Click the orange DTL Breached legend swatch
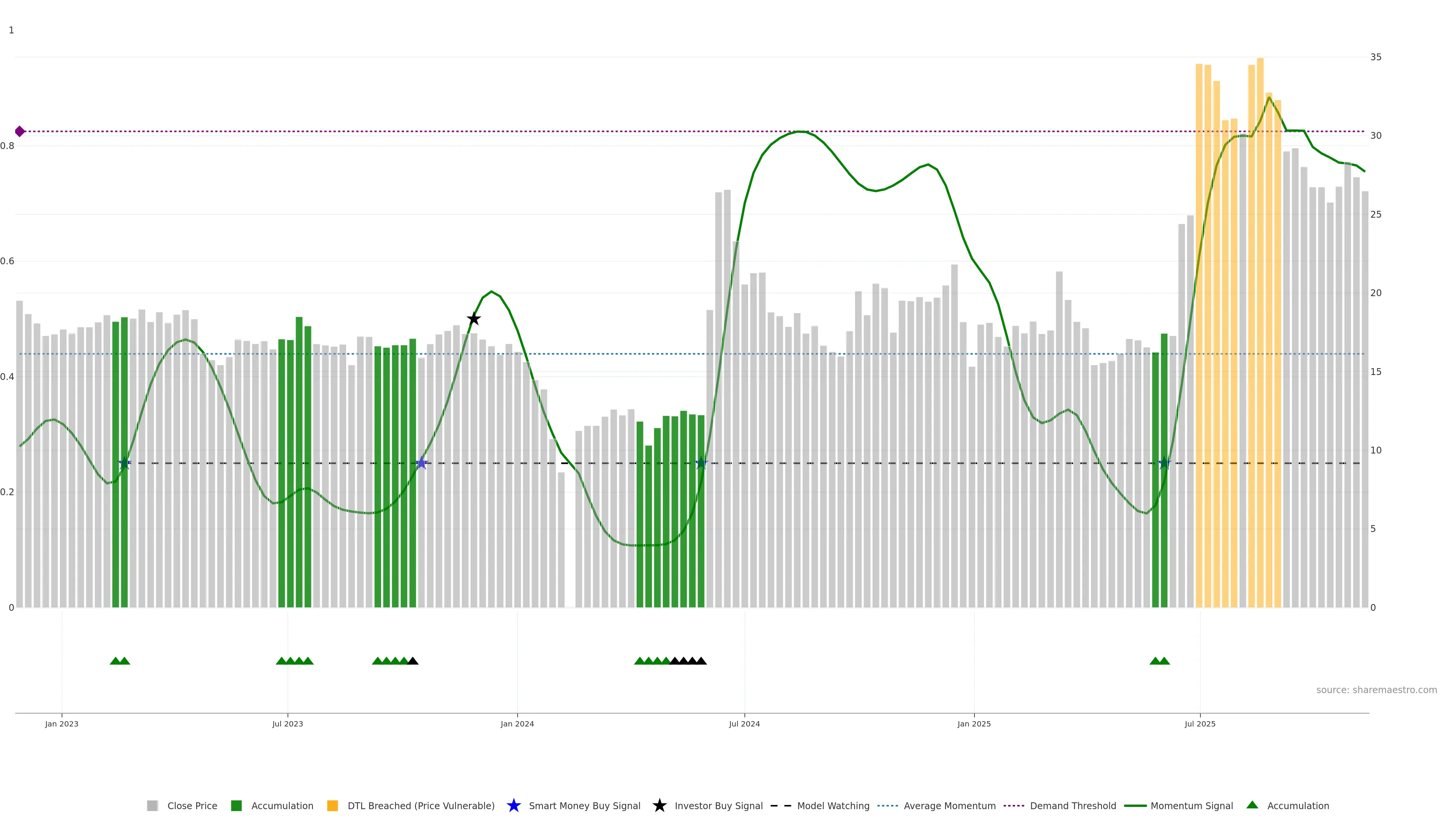This screenshot has height=819, width=1456. coord(333,805)
